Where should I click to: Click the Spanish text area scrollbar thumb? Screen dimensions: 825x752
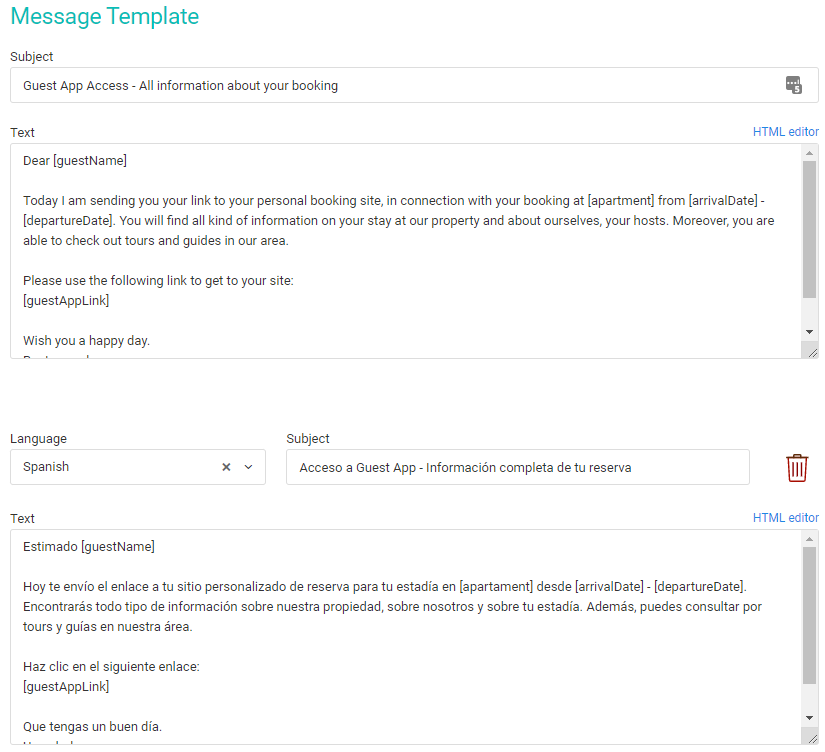pos(809,616)
